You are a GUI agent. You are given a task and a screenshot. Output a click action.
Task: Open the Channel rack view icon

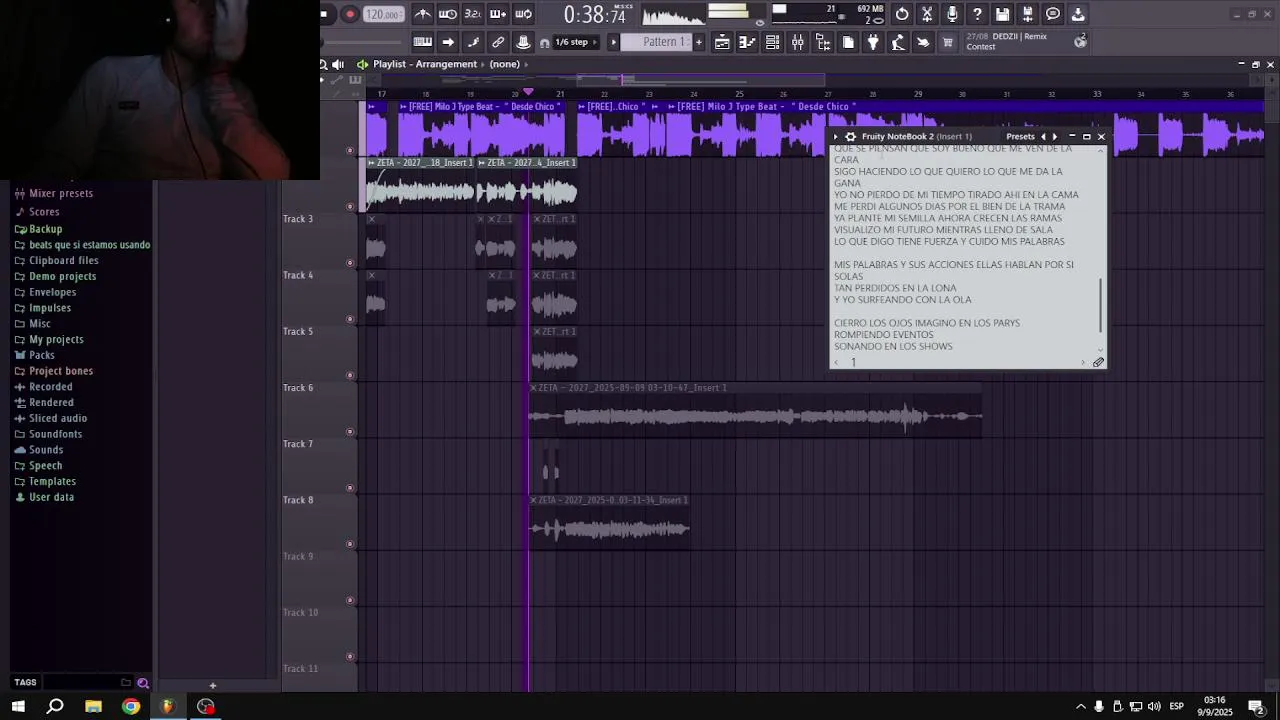[772, 42]
